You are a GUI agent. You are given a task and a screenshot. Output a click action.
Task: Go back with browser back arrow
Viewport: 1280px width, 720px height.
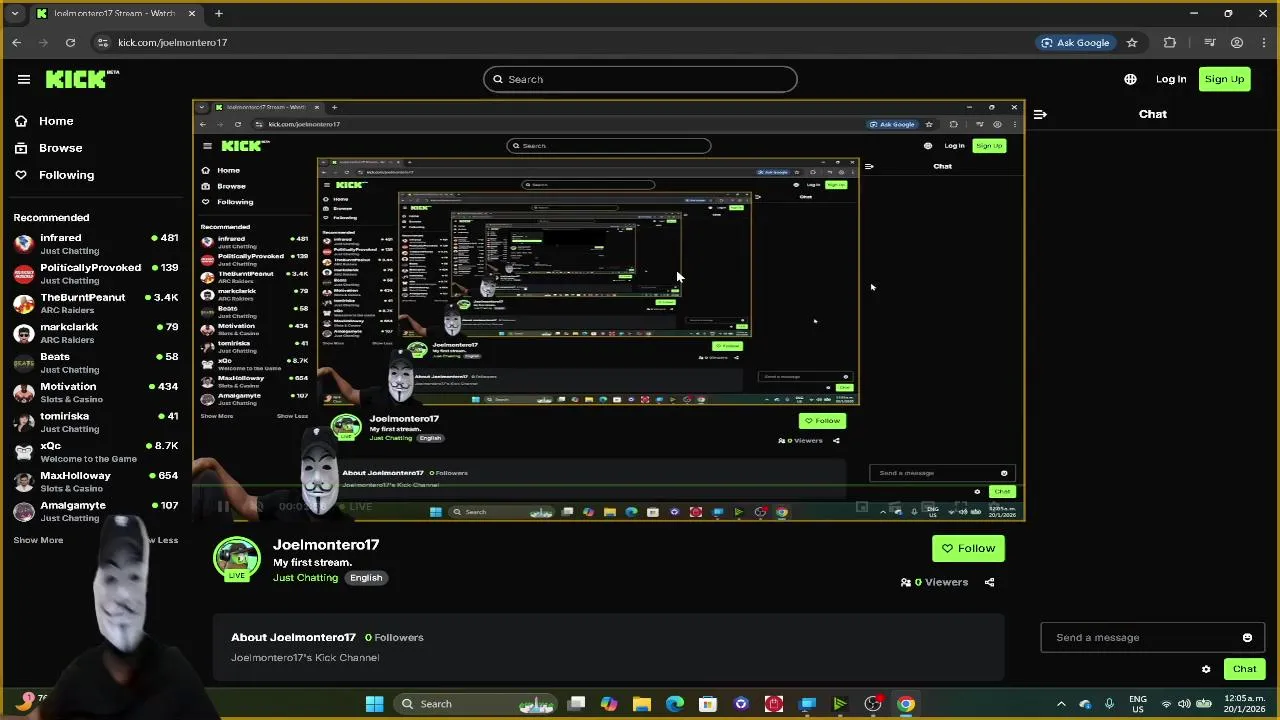tap(16, 42)
